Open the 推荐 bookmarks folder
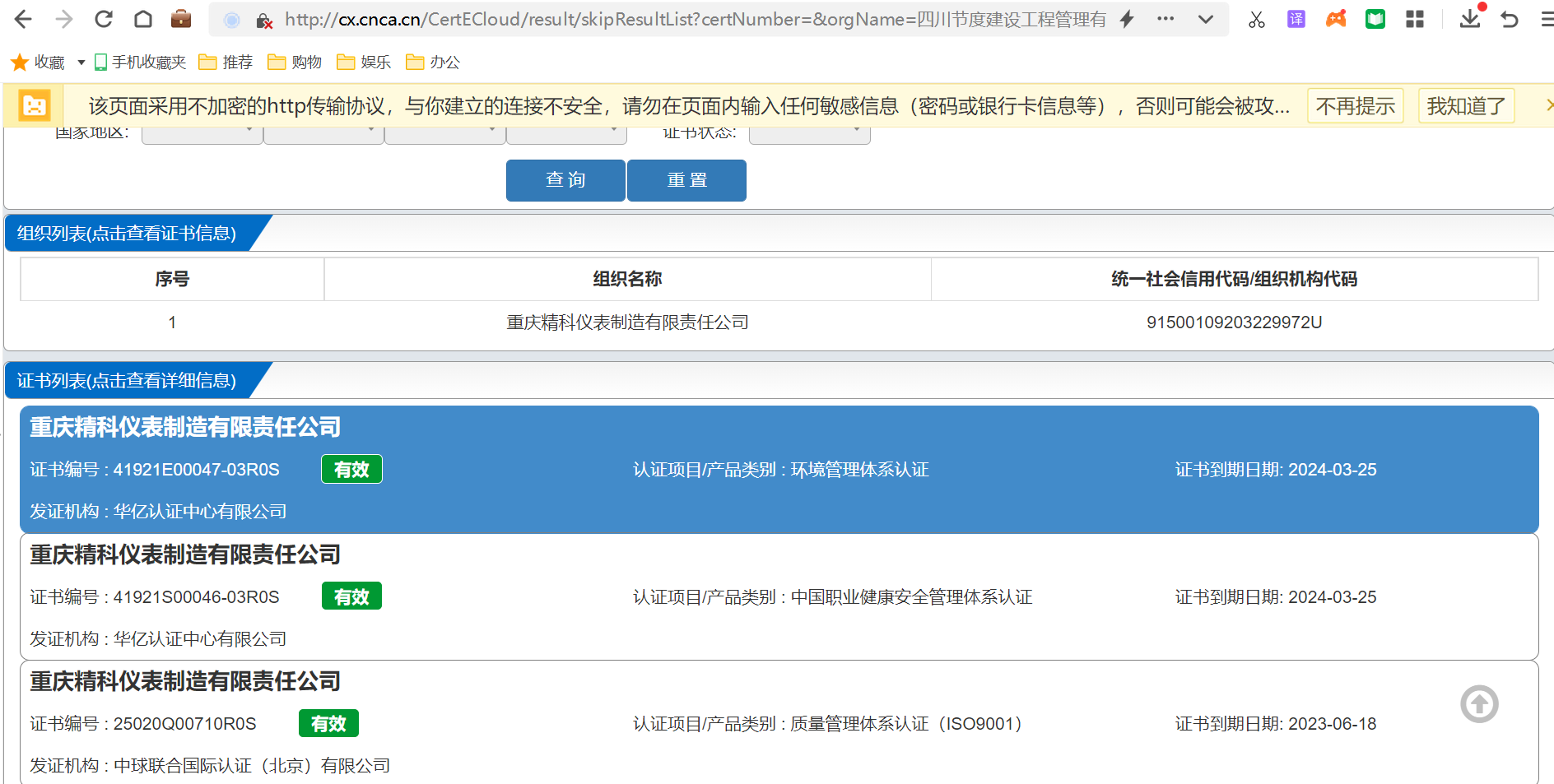 coord(226,63)
